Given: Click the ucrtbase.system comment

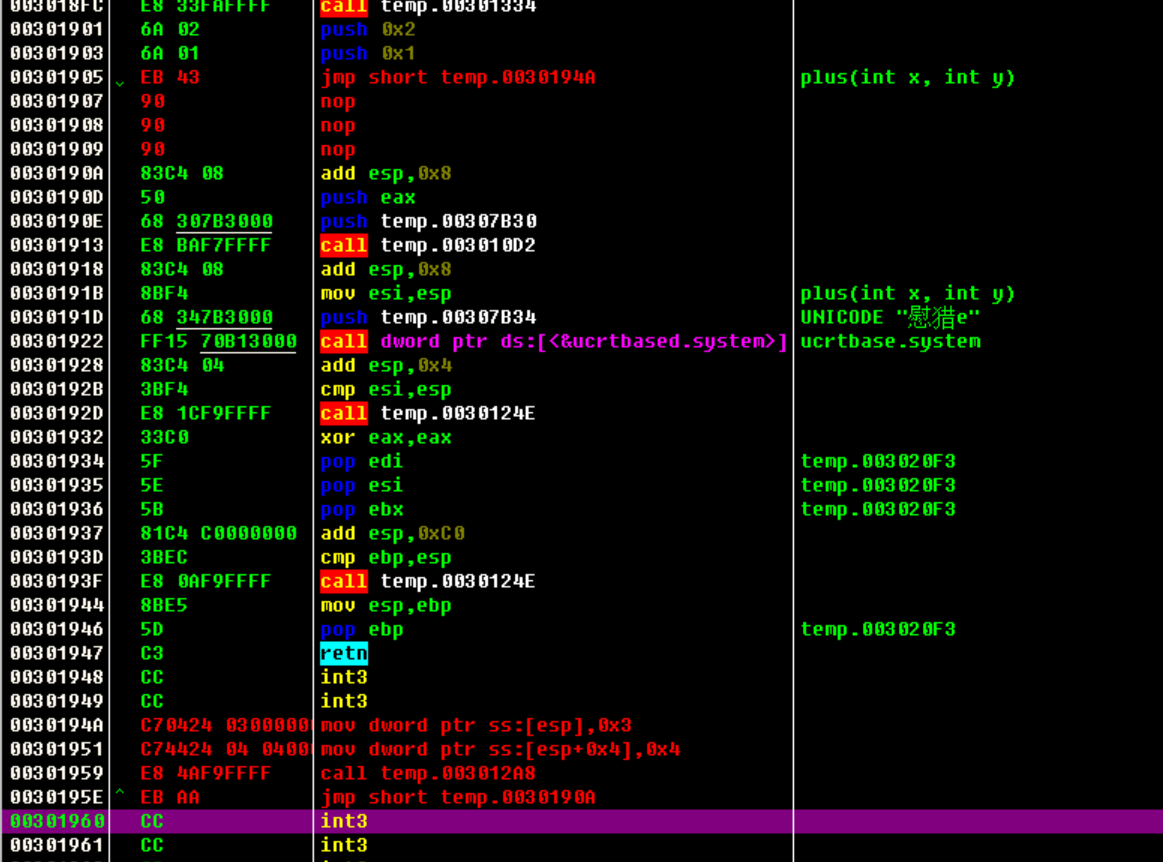Looking at the screenshot, I should 890,341.
